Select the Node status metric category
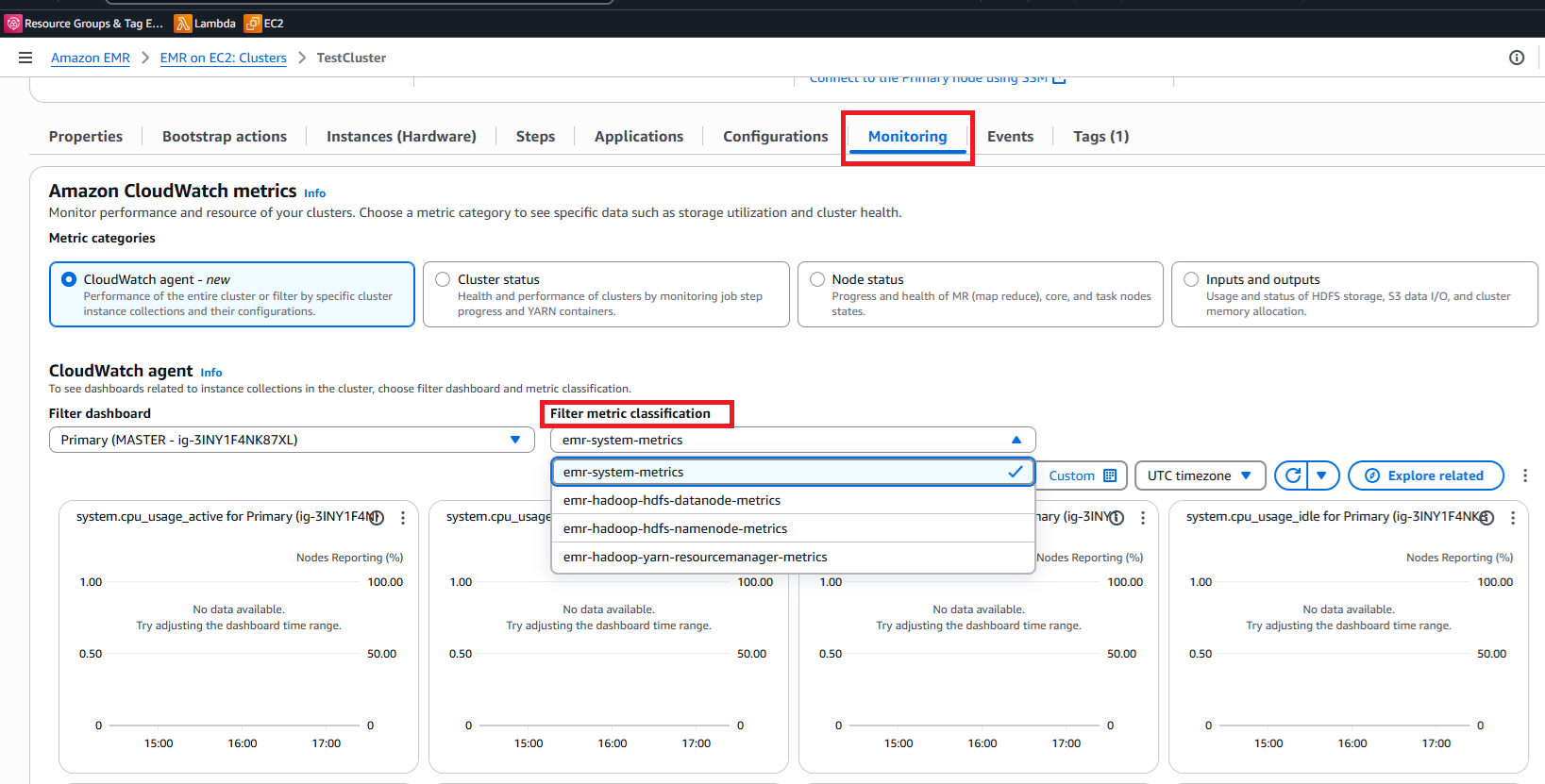 817,279
